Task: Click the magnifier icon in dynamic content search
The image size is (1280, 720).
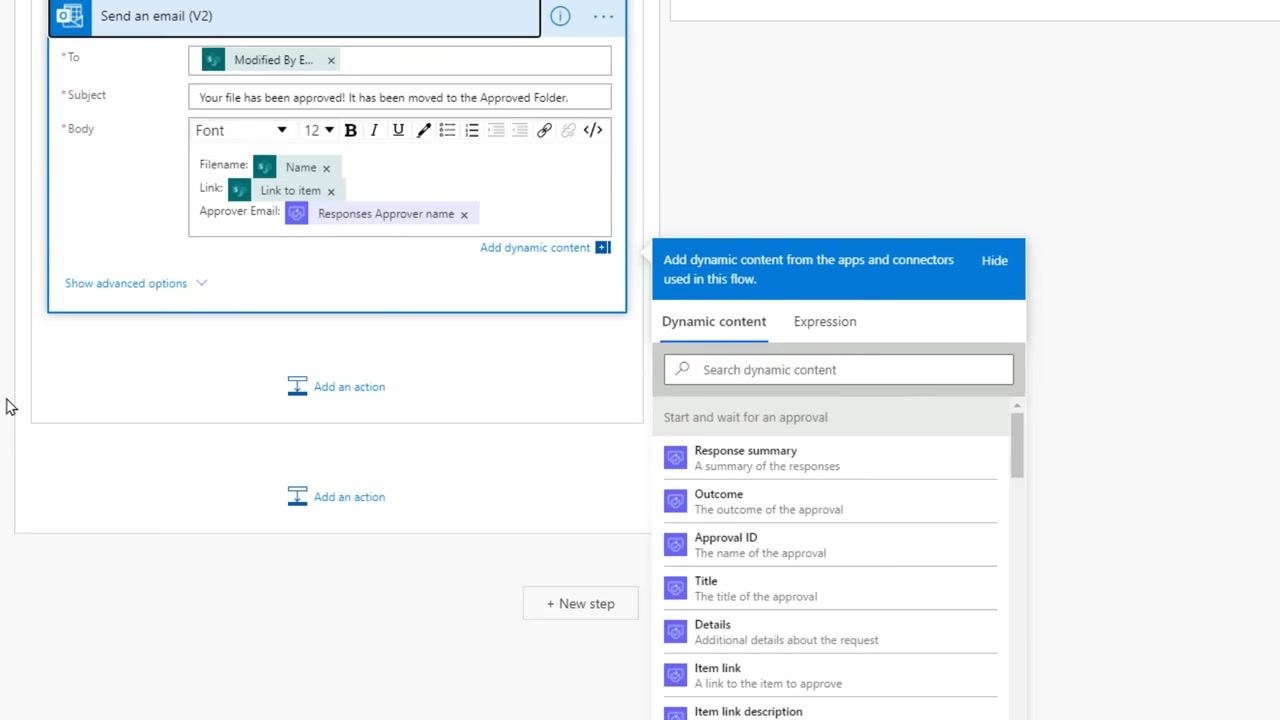Action: pyautogui.click(x=683, y=369)
